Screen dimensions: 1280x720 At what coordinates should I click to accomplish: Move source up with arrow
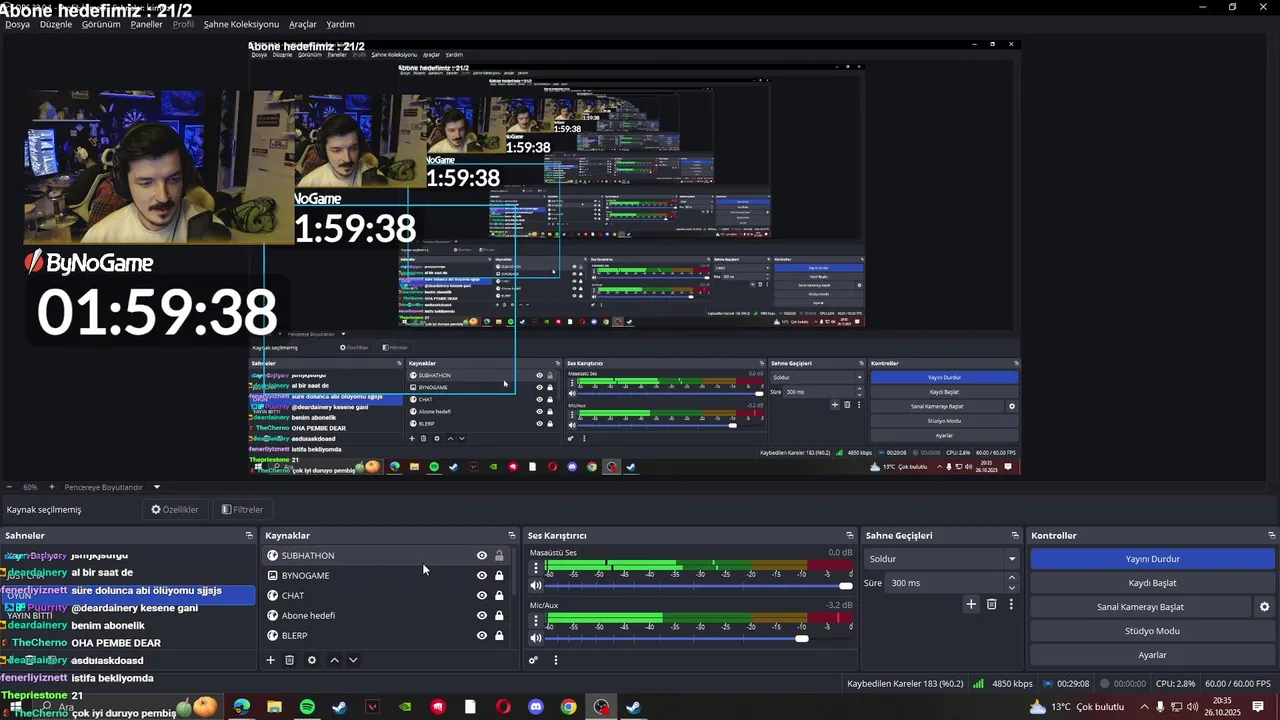pyautogui.click(x=334, y=660)
